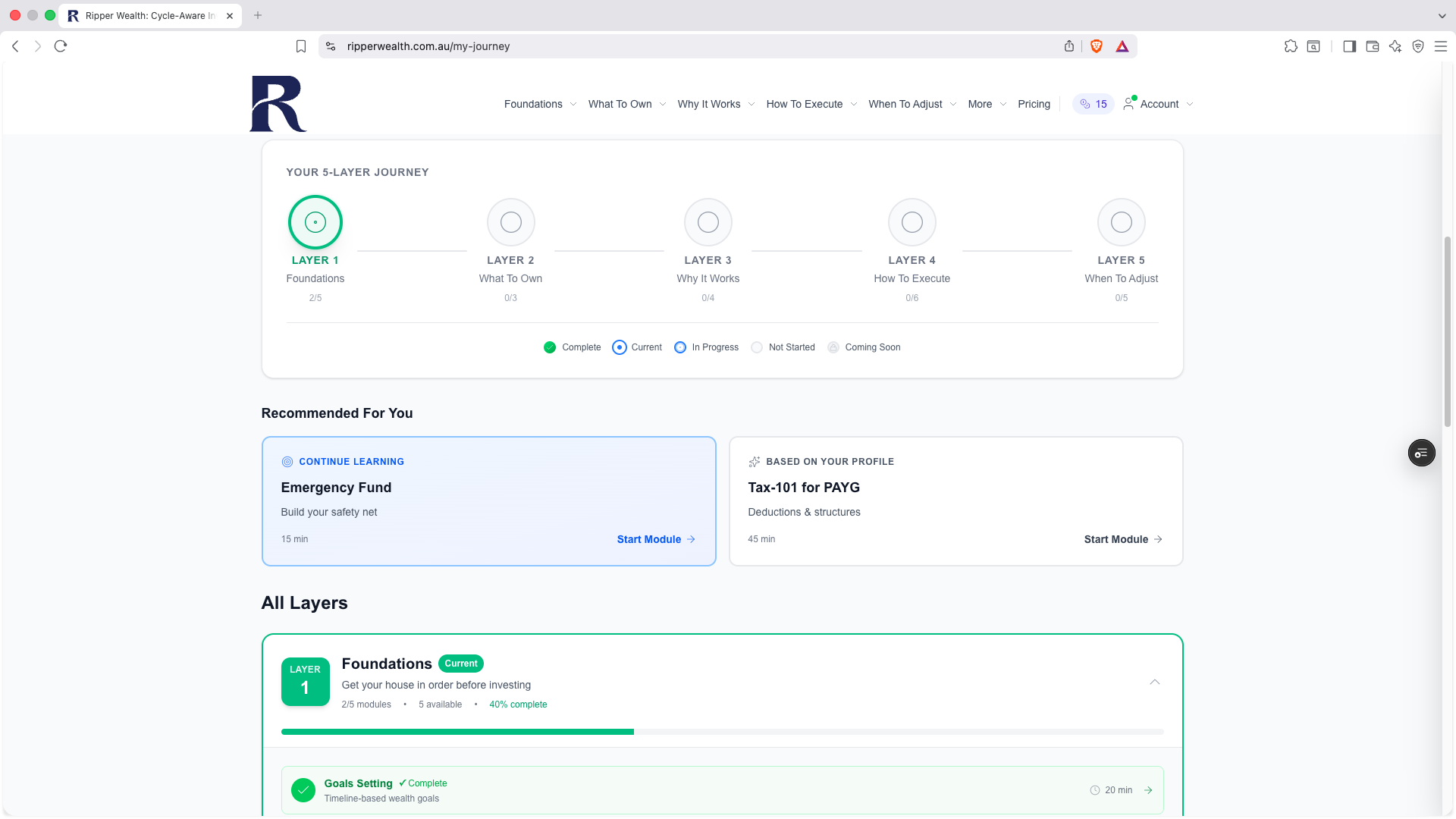Click the Brave Rewards triangle icon

point(1122,46)
